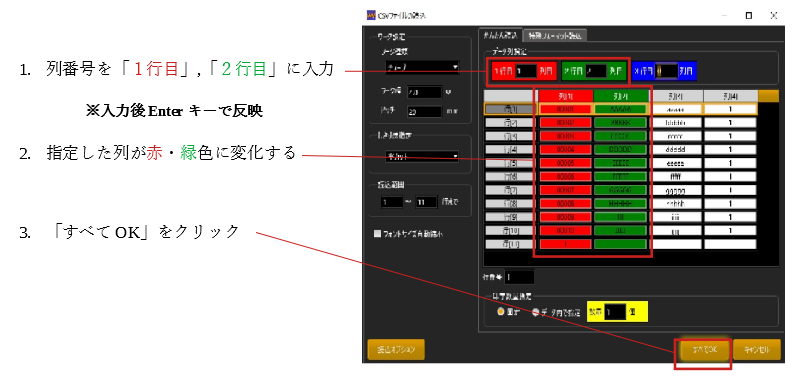Click the app icon in the title bar
This screenshot has width=804, height=377.
pos(371,15)
